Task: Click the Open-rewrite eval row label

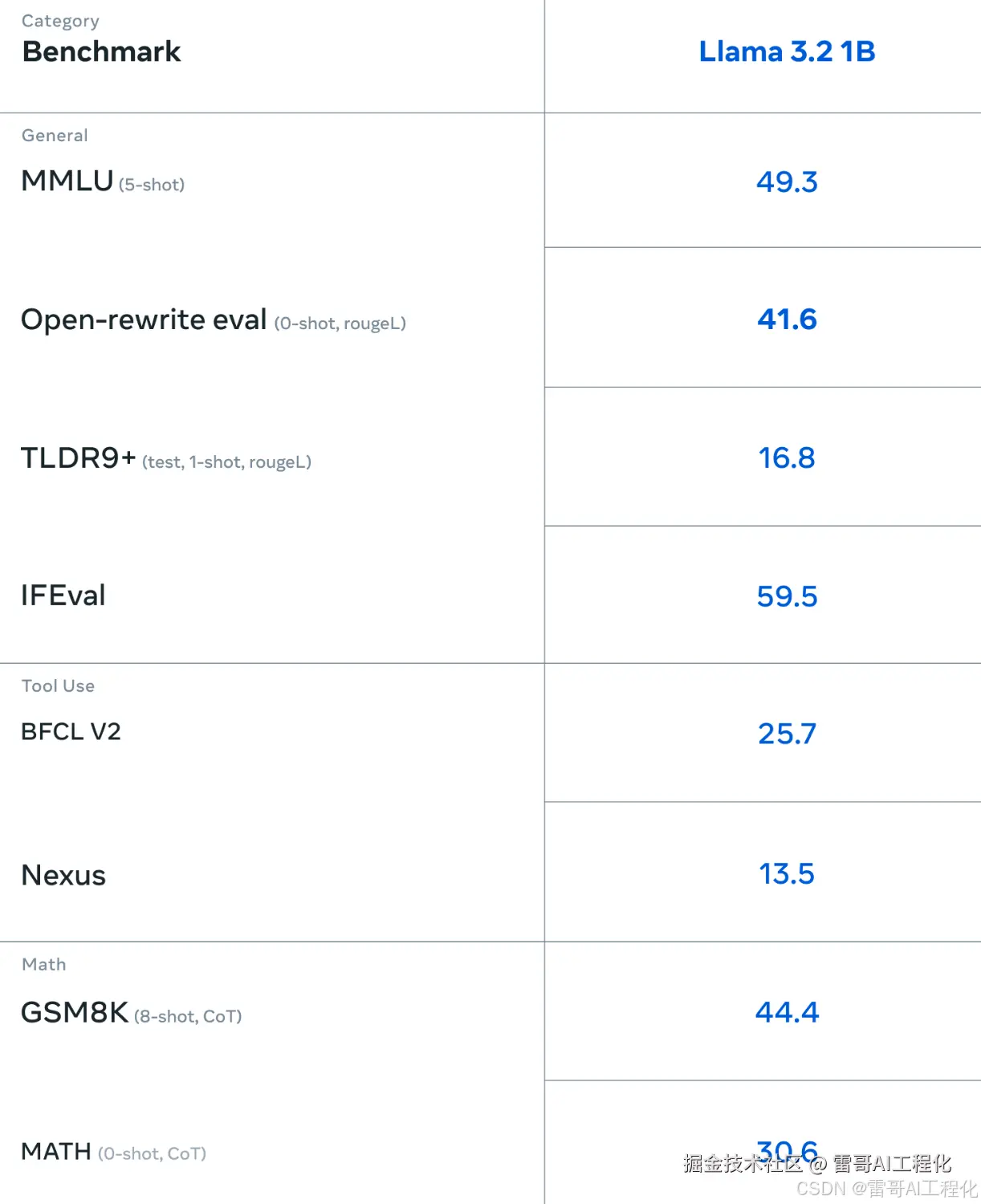Action: point(144,320)
